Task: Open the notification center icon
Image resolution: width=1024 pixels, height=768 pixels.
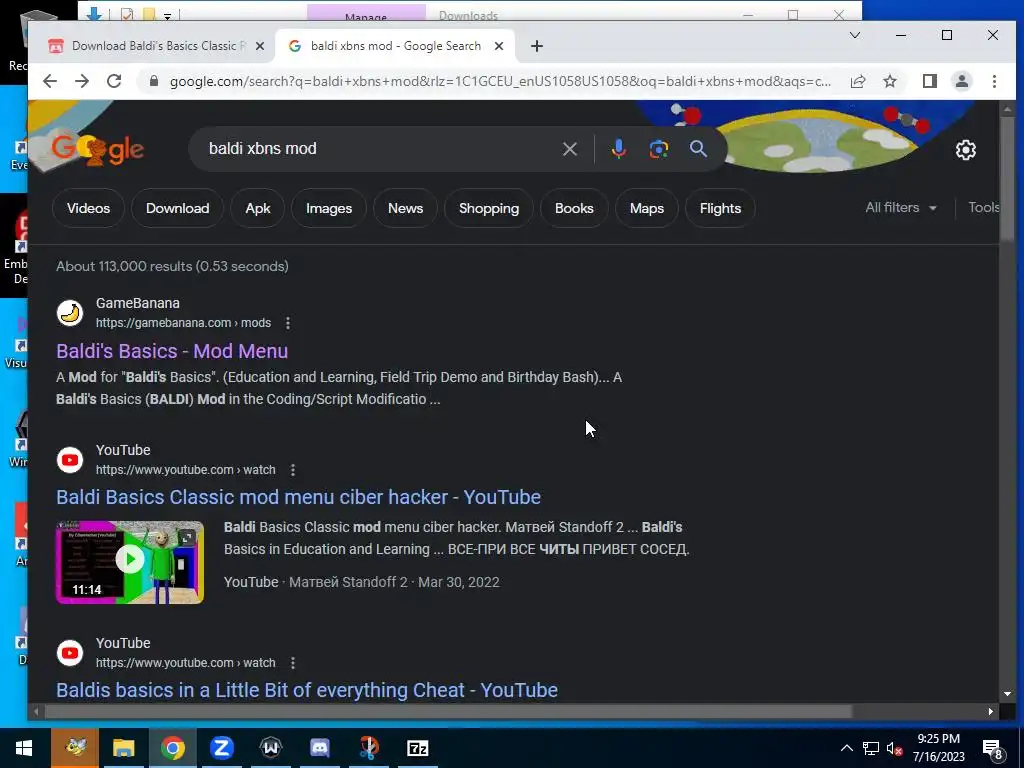Action: coord(993,749)
